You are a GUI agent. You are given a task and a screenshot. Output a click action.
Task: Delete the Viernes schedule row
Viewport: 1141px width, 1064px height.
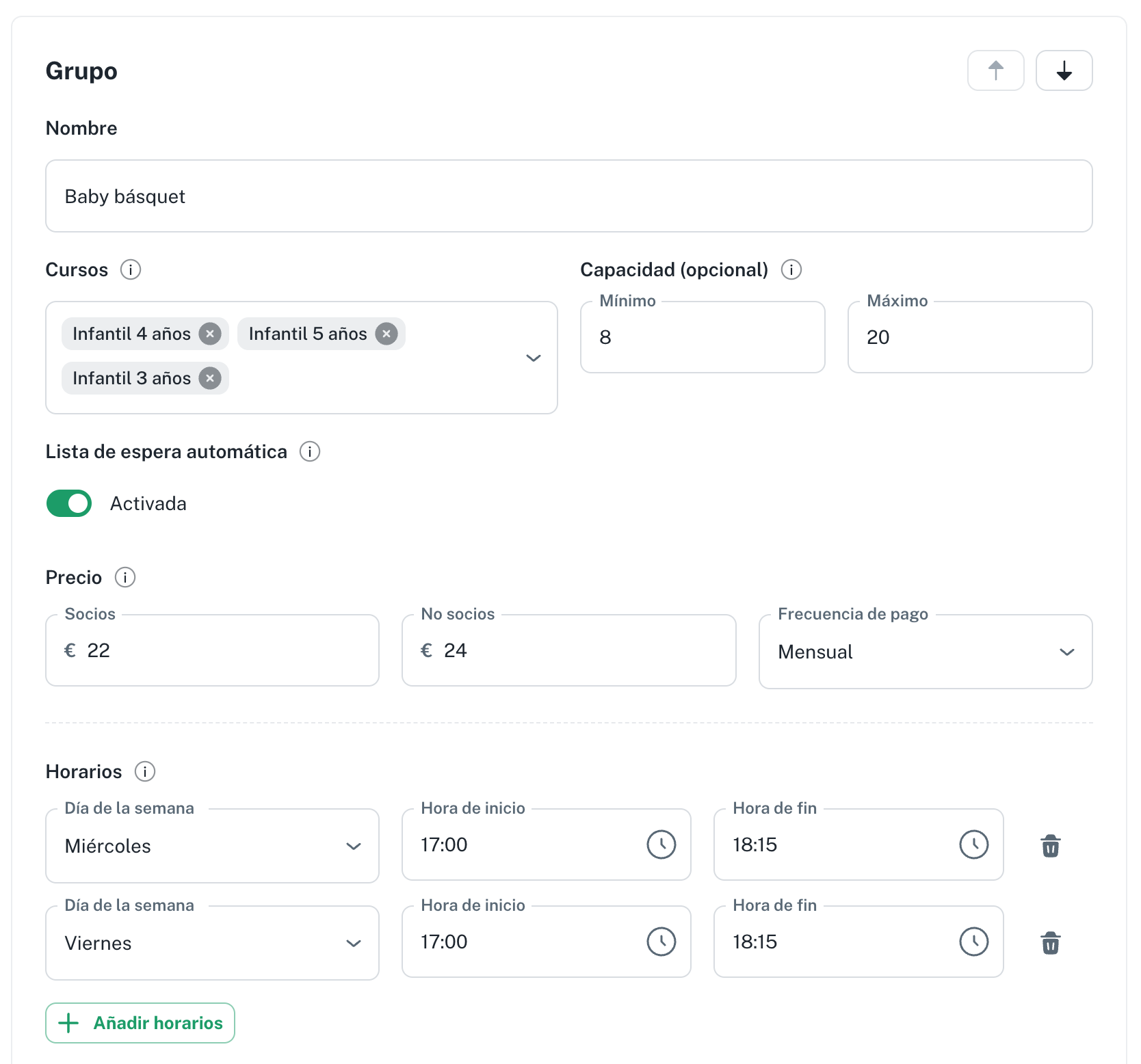coord(1051,943)
